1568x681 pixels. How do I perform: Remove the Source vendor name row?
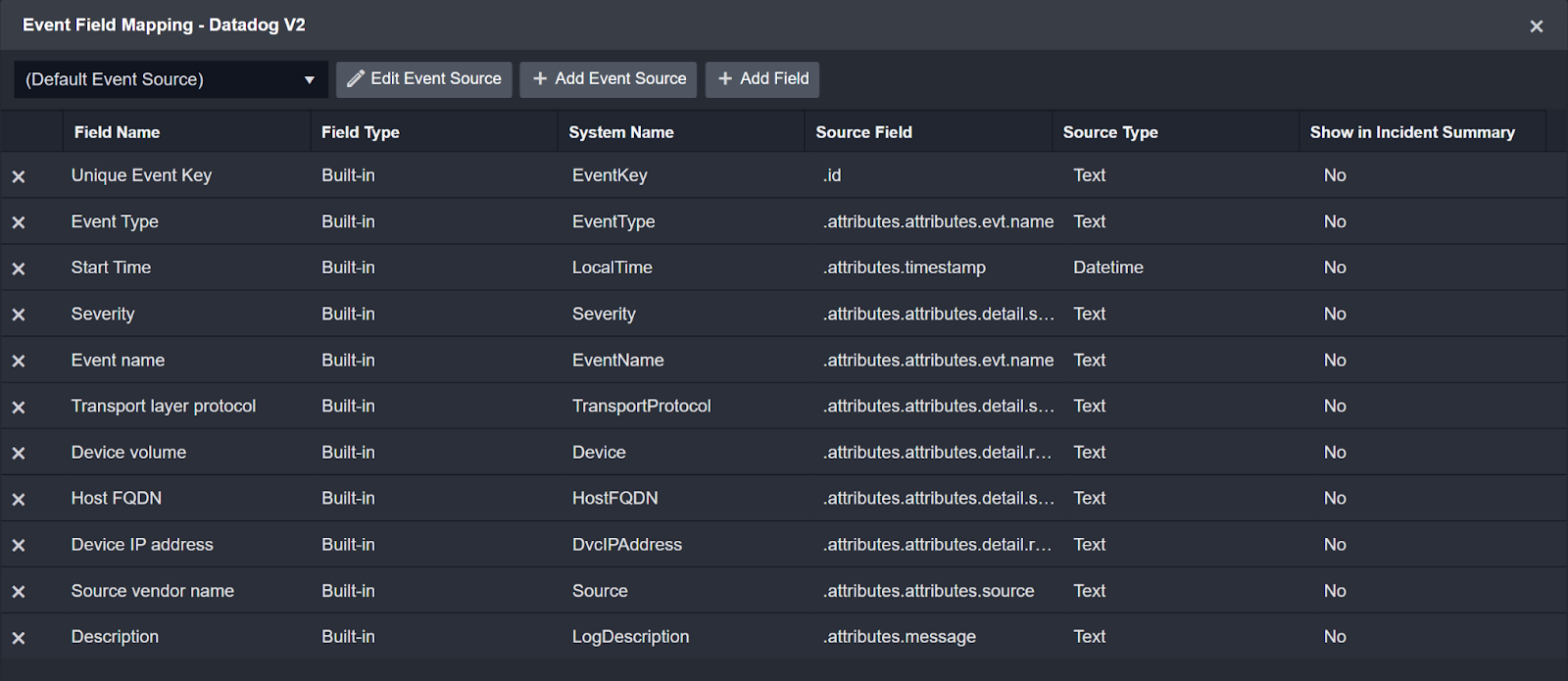pos(19,591)
